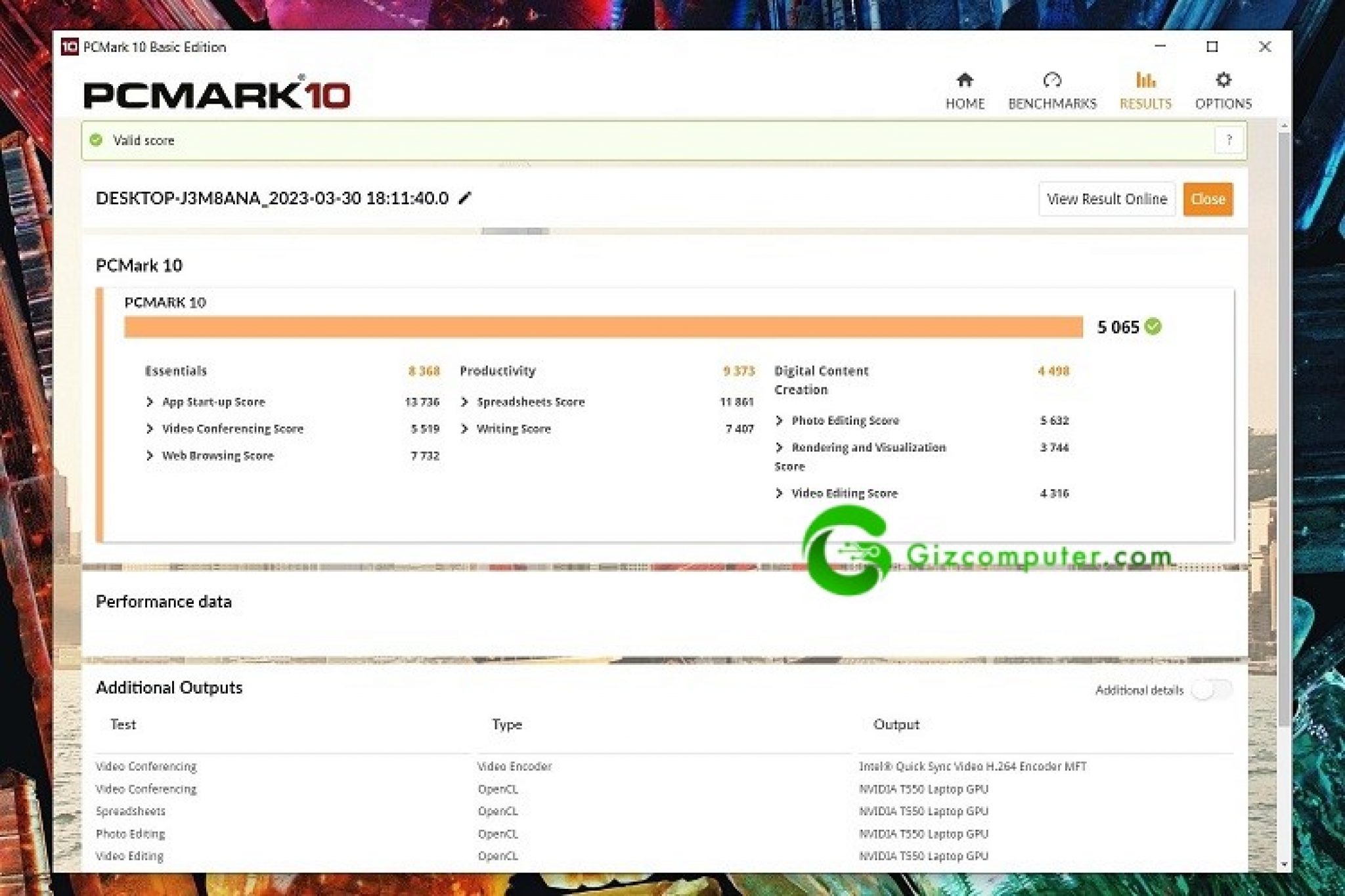
Task: Click the question mark help icon
Action: [1229, 140]
